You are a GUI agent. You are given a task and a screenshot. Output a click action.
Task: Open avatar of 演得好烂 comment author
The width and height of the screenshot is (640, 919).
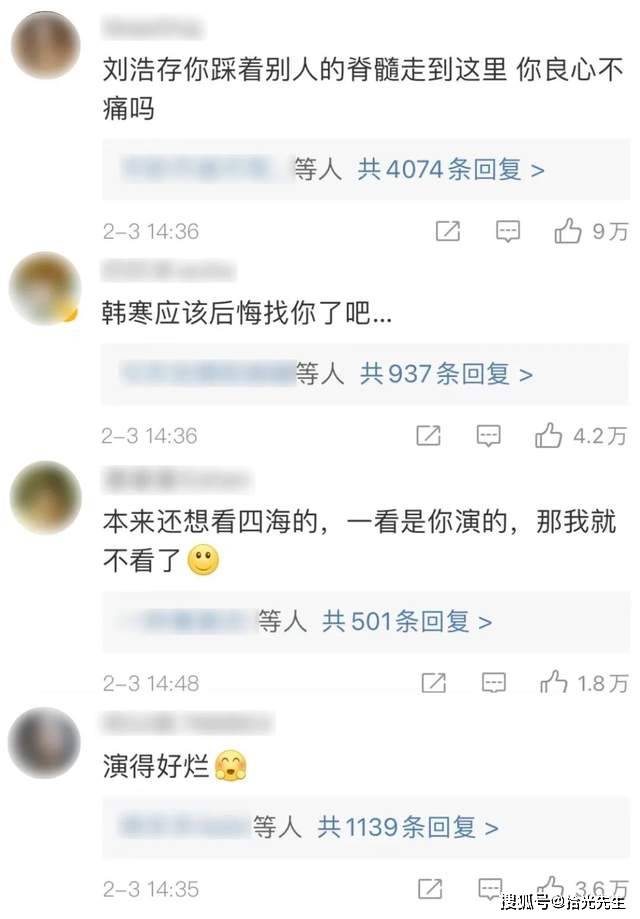pos(44,743)
